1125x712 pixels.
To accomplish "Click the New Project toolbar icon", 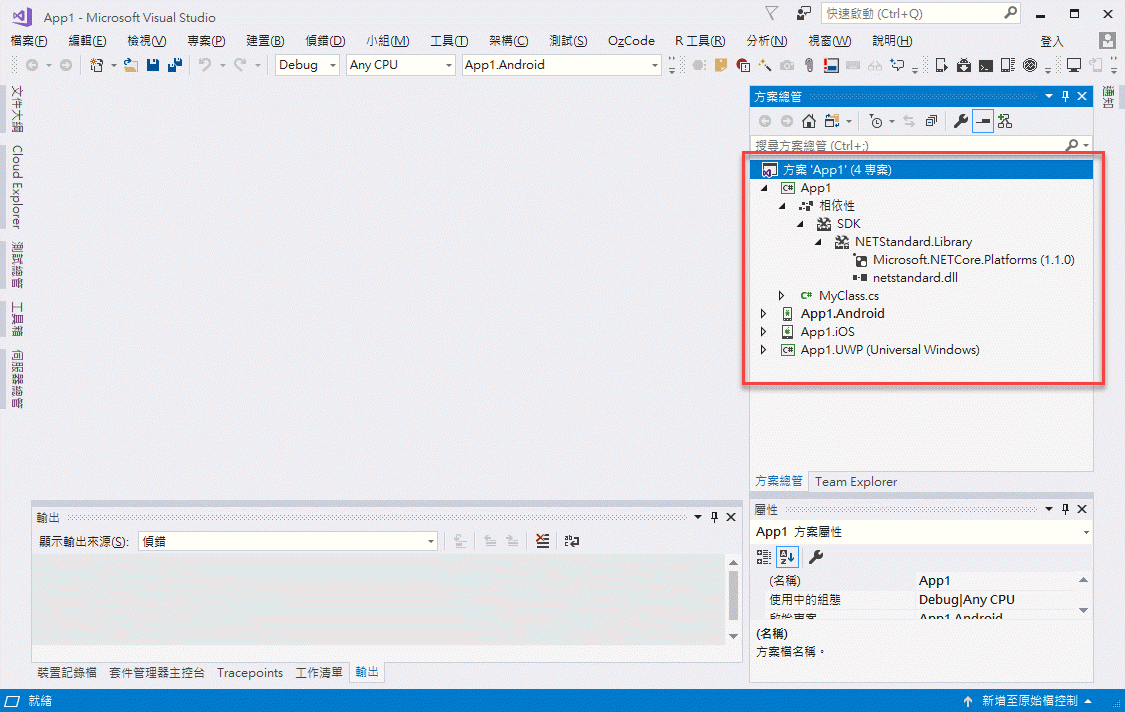I will click(x=96, y=65).
